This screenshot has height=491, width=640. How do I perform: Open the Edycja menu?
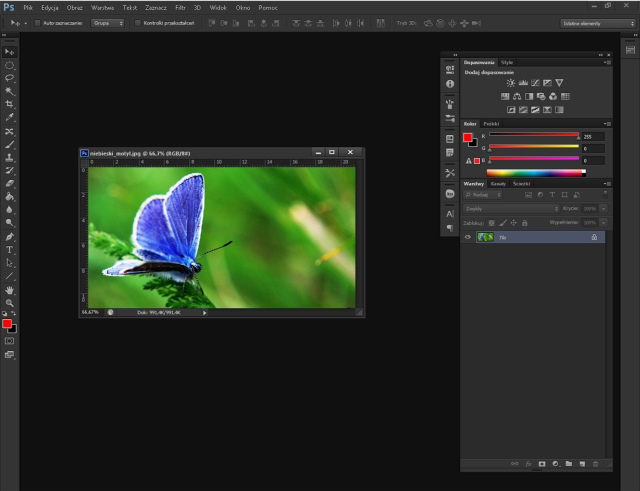[50, 8]
